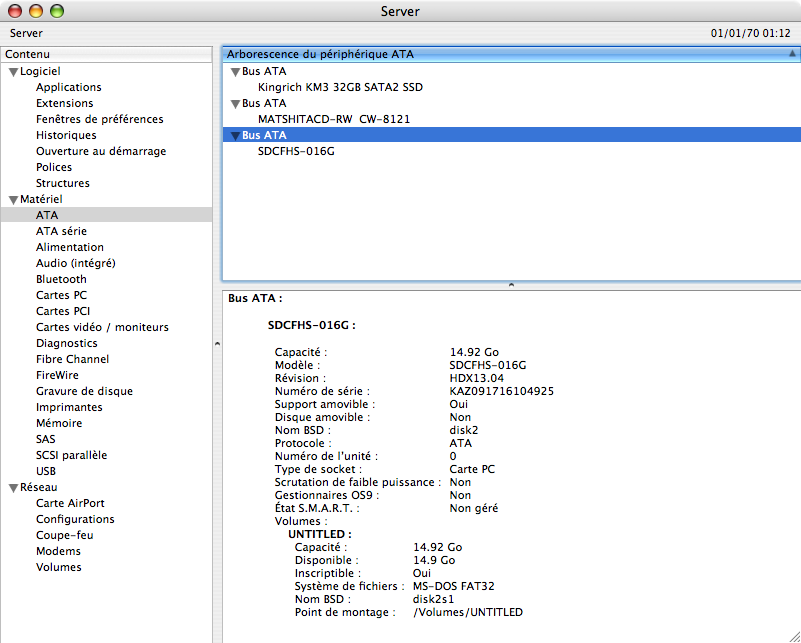Select Audio (intégré) in the sidebar
Image resolution: width=801 pixels, height=643 pixels.
(x=76, y=263)
